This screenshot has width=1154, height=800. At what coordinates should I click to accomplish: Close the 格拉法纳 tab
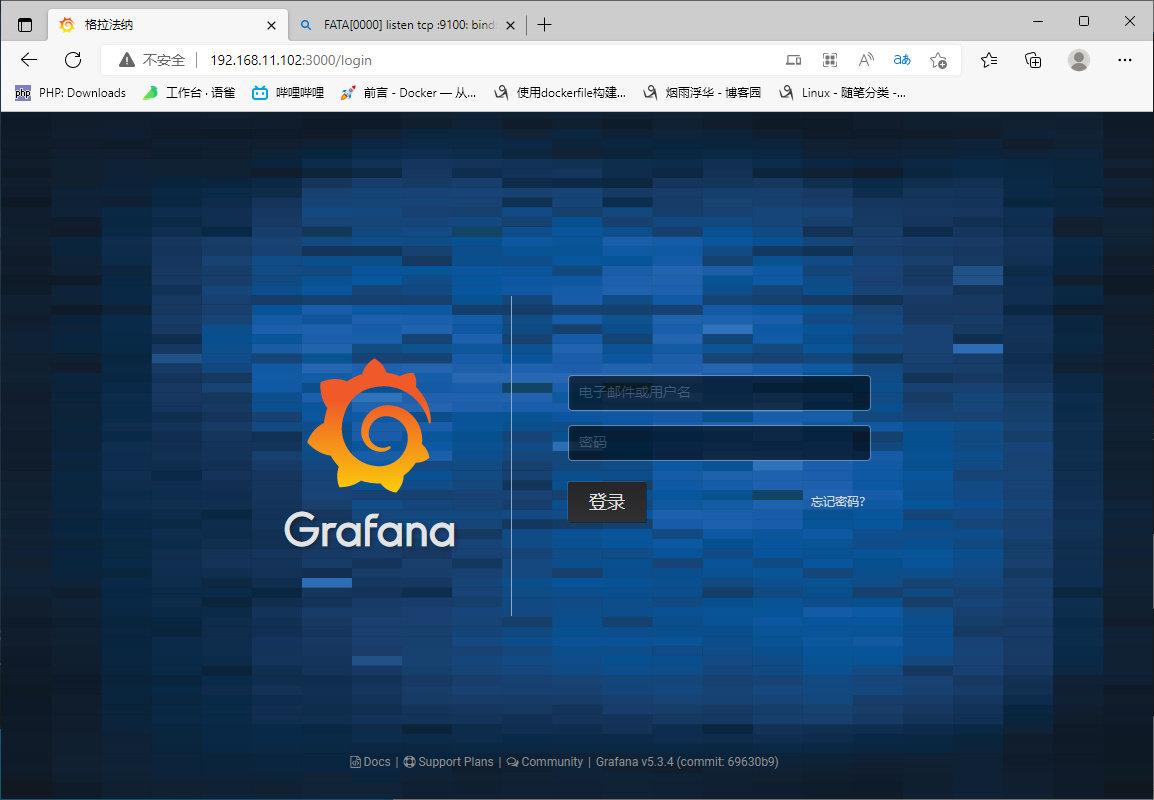pos(272,25)
